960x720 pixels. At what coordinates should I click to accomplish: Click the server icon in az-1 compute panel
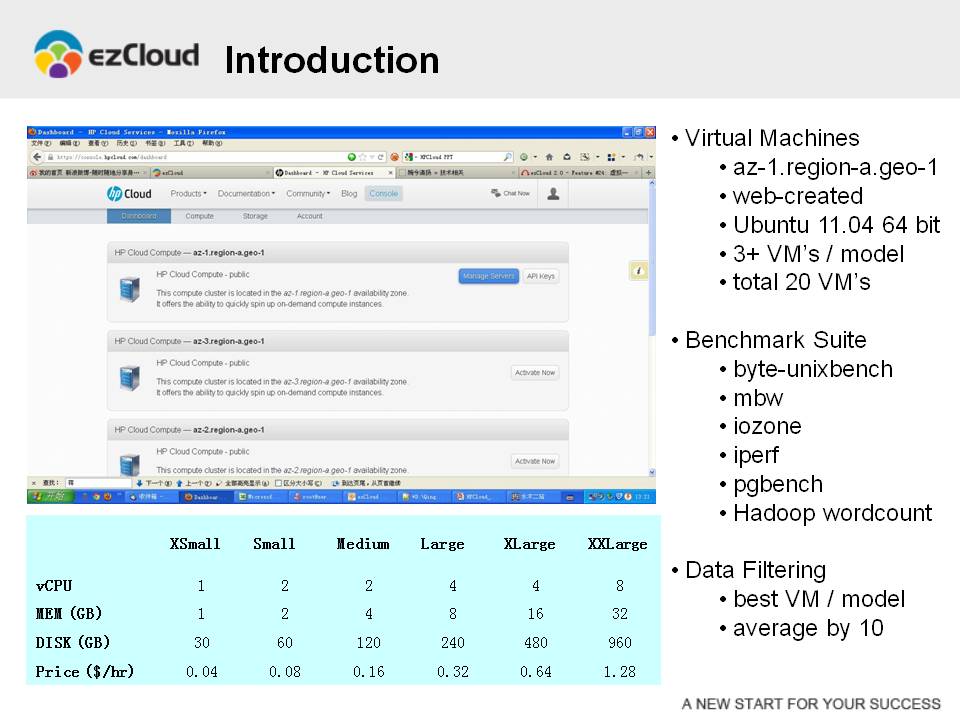click(129, 288)
